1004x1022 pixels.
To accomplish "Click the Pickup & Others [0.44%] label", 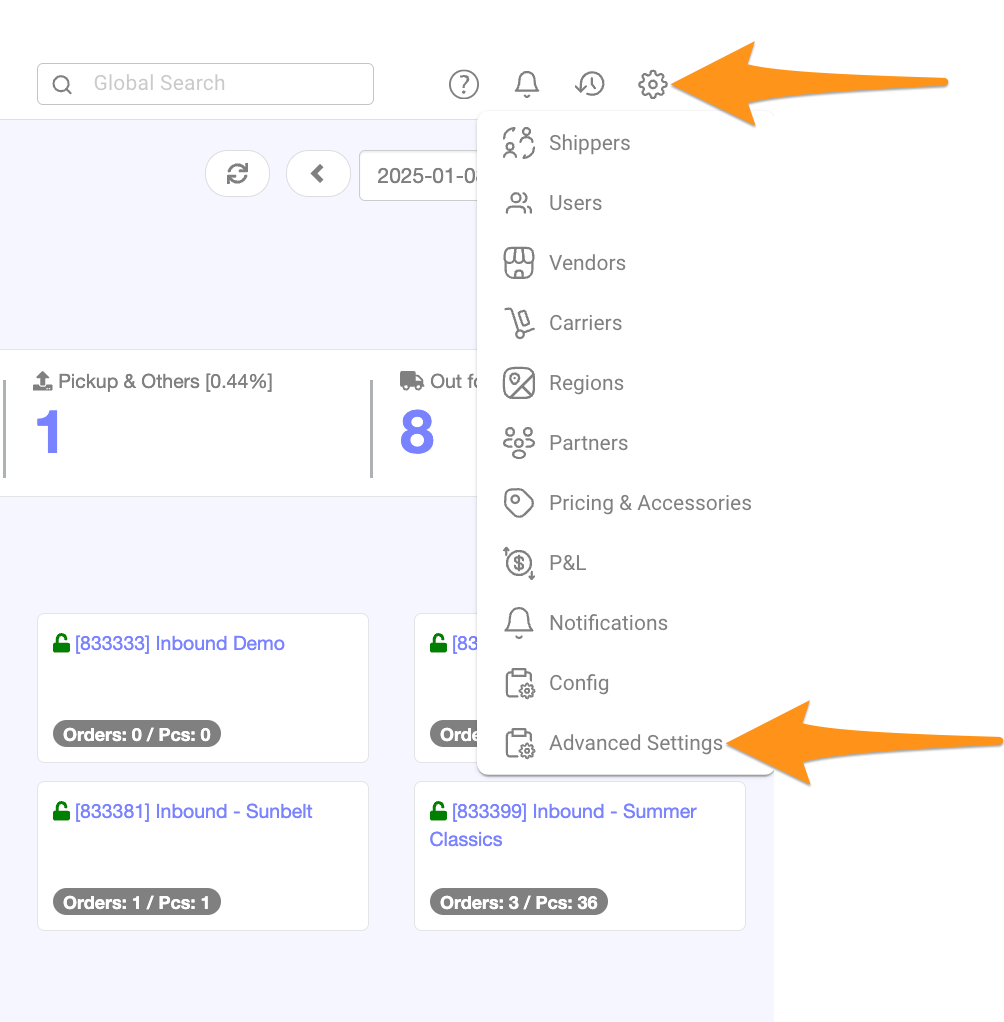I will click(165, 381).
